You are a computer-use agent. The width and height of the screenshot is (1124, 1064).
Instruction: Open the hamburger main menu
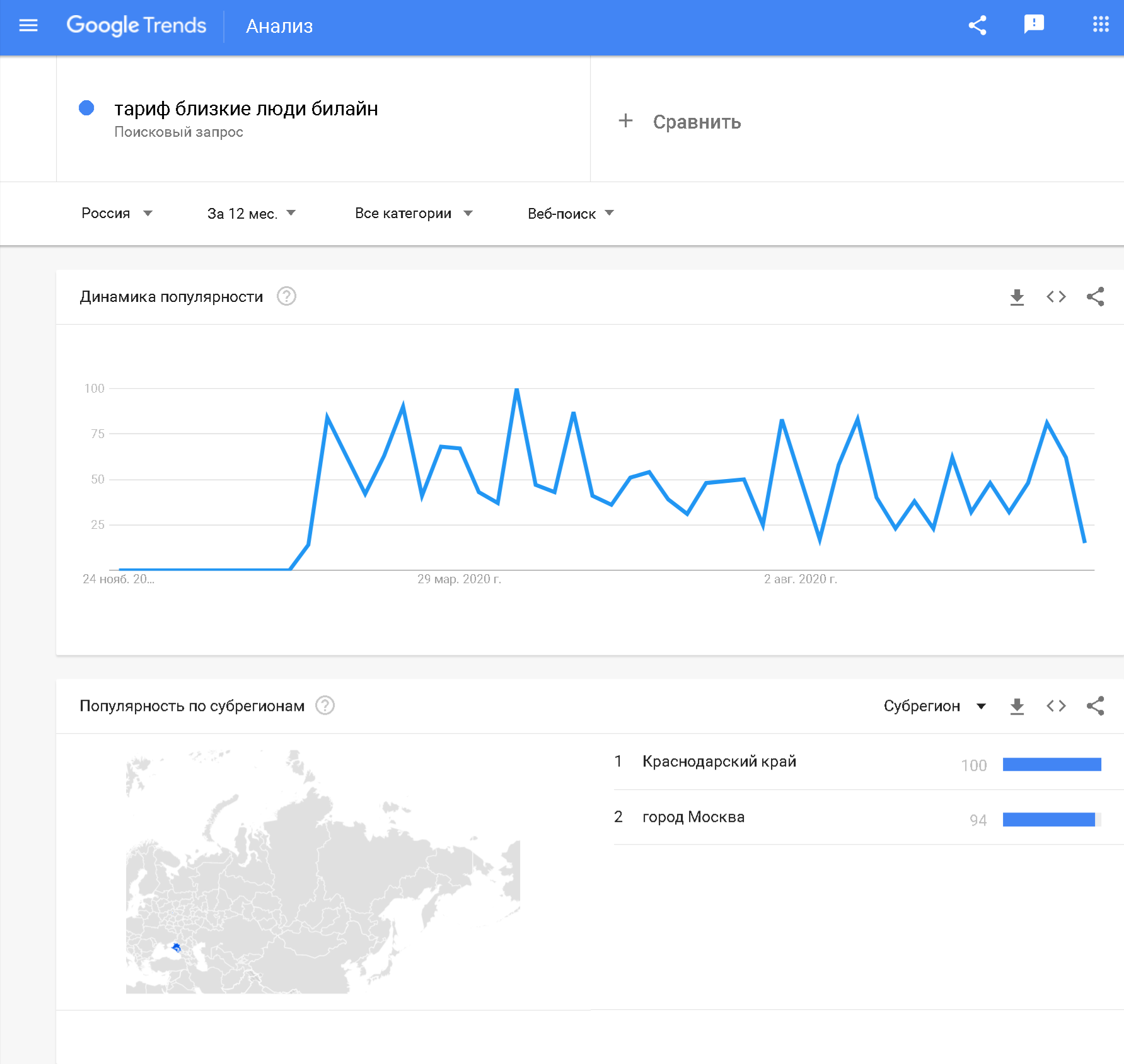28,26
